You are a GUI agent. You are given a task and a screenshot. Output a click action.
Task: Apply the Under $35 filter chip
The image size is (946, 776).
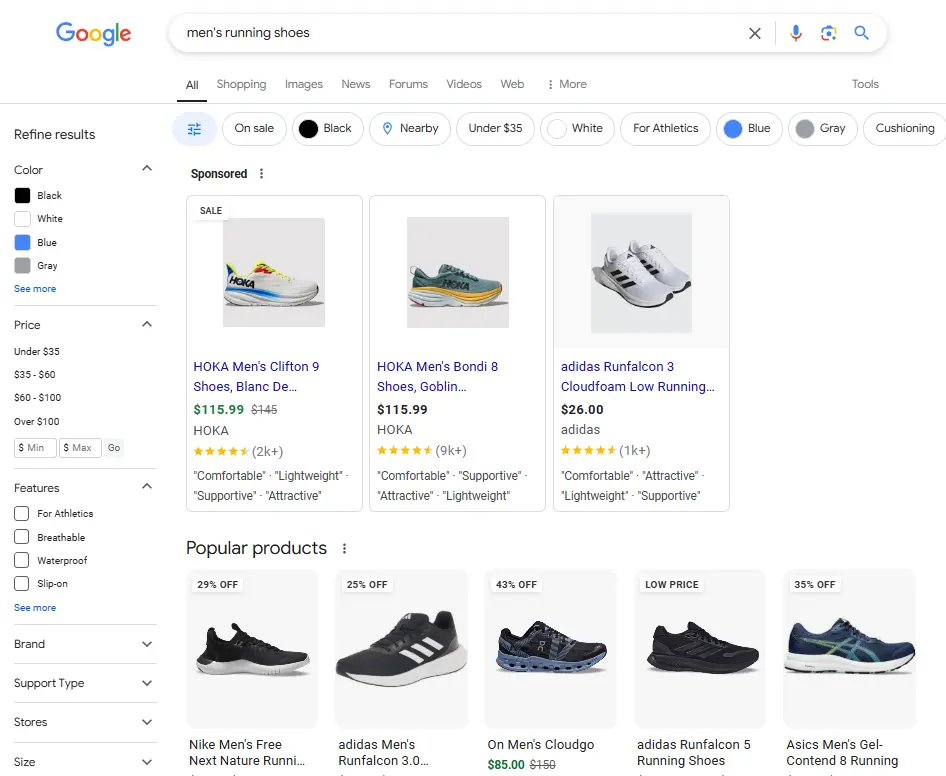point(495,129)
